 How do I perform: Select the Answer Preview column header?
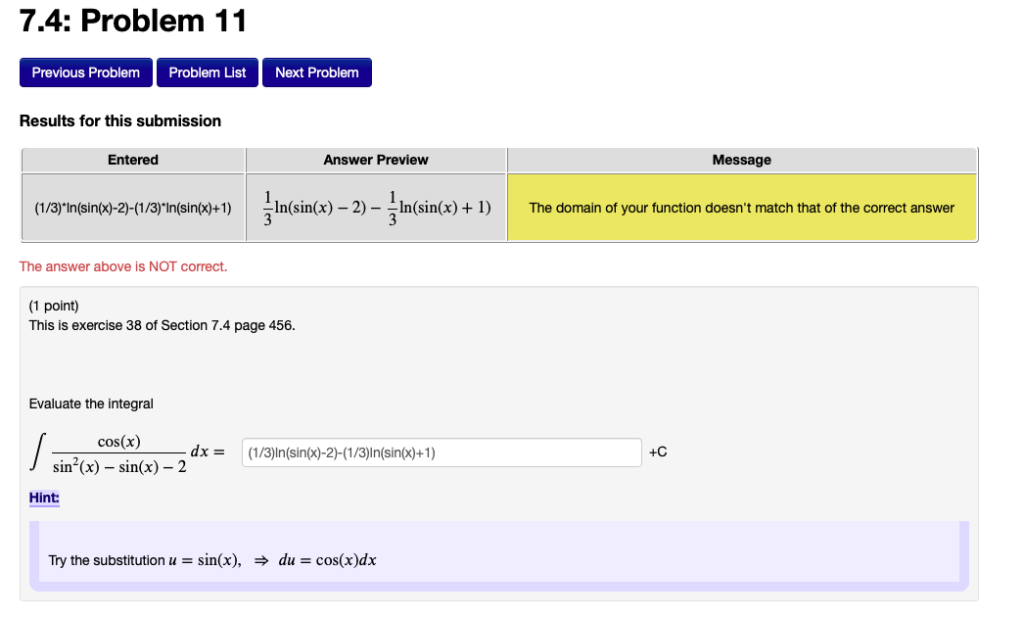coord(375,160)
